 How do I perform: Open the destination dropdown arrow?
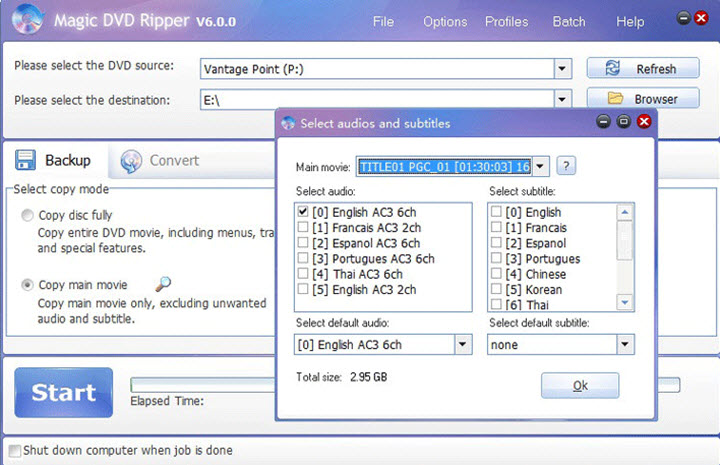tap(562, 99)
